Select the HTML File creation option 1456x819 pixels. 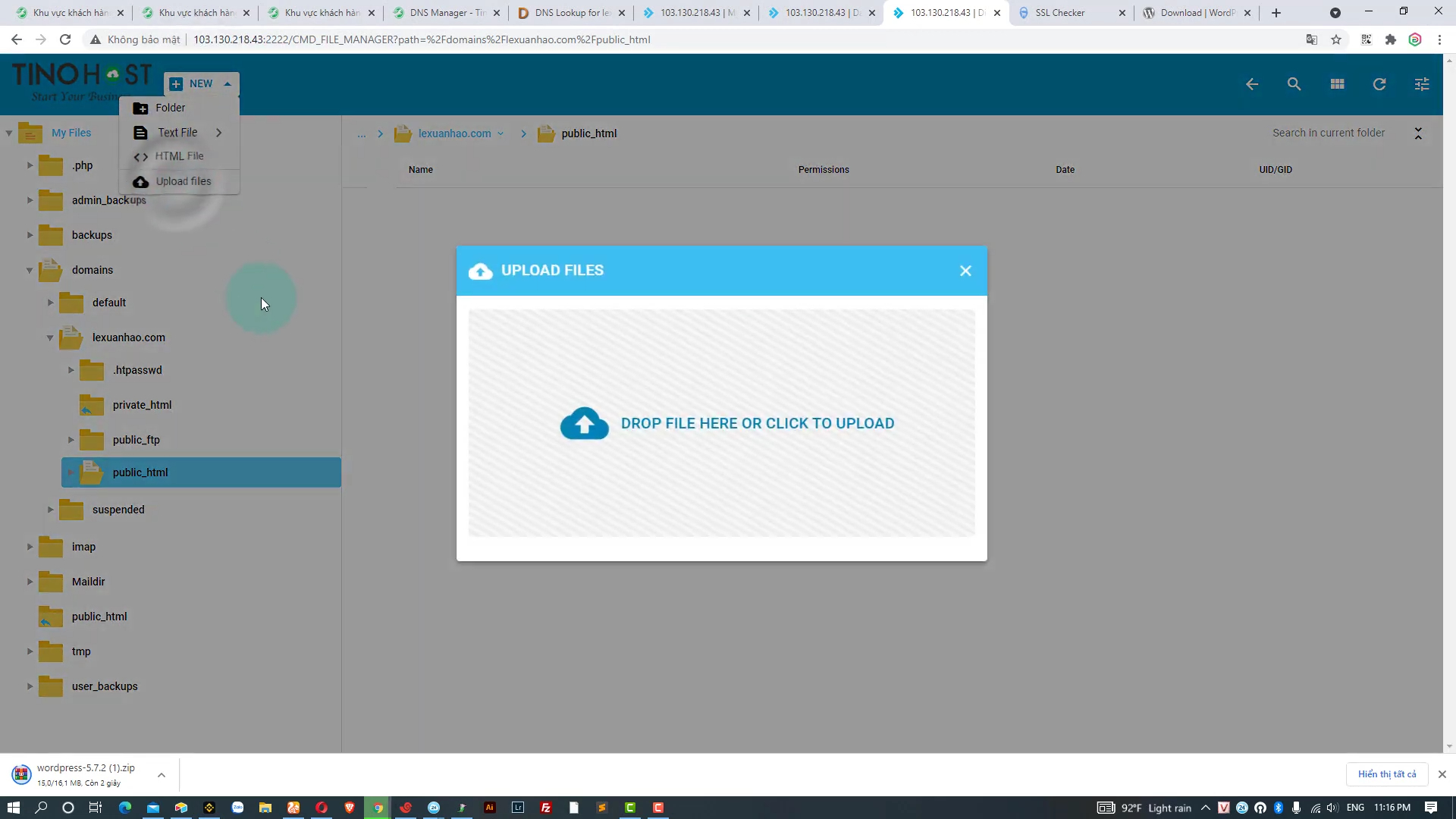(x=179, y=156)
